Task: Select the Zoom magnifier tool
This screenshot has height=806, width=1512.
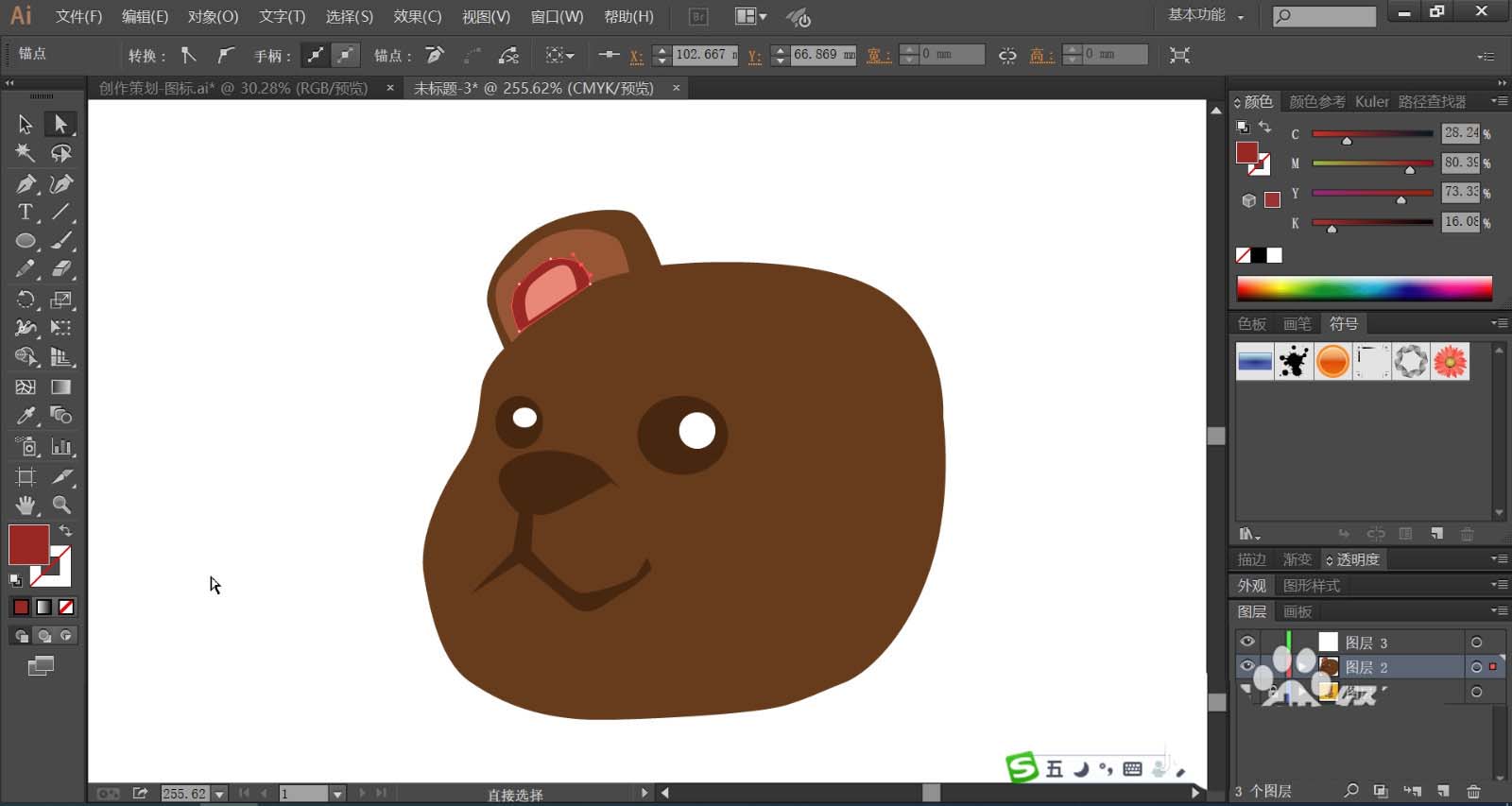Action: tap(61, 505)
